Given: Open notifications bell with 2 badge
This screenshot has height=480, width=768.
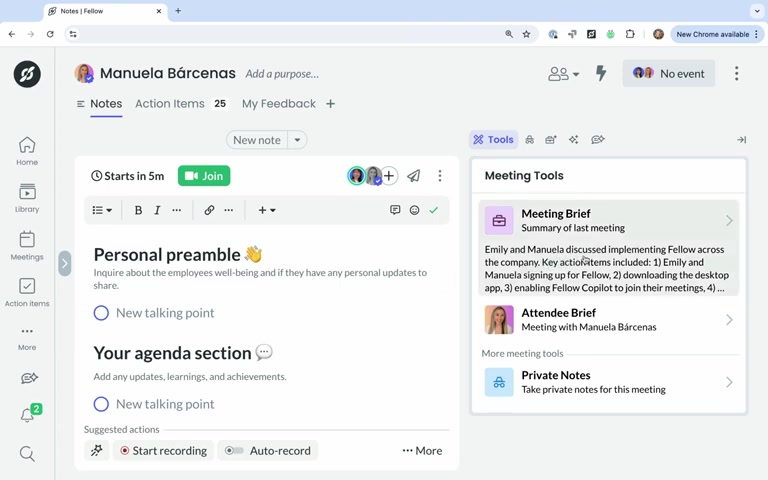Looking at the screenshot, I should [30, 413].
